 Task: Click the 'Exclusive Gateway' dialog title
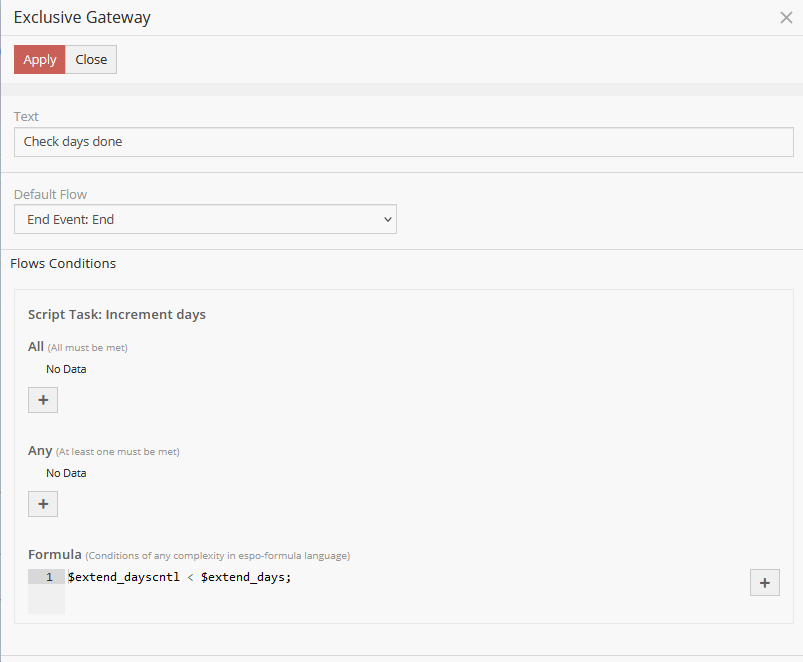(x=82, y=17)
